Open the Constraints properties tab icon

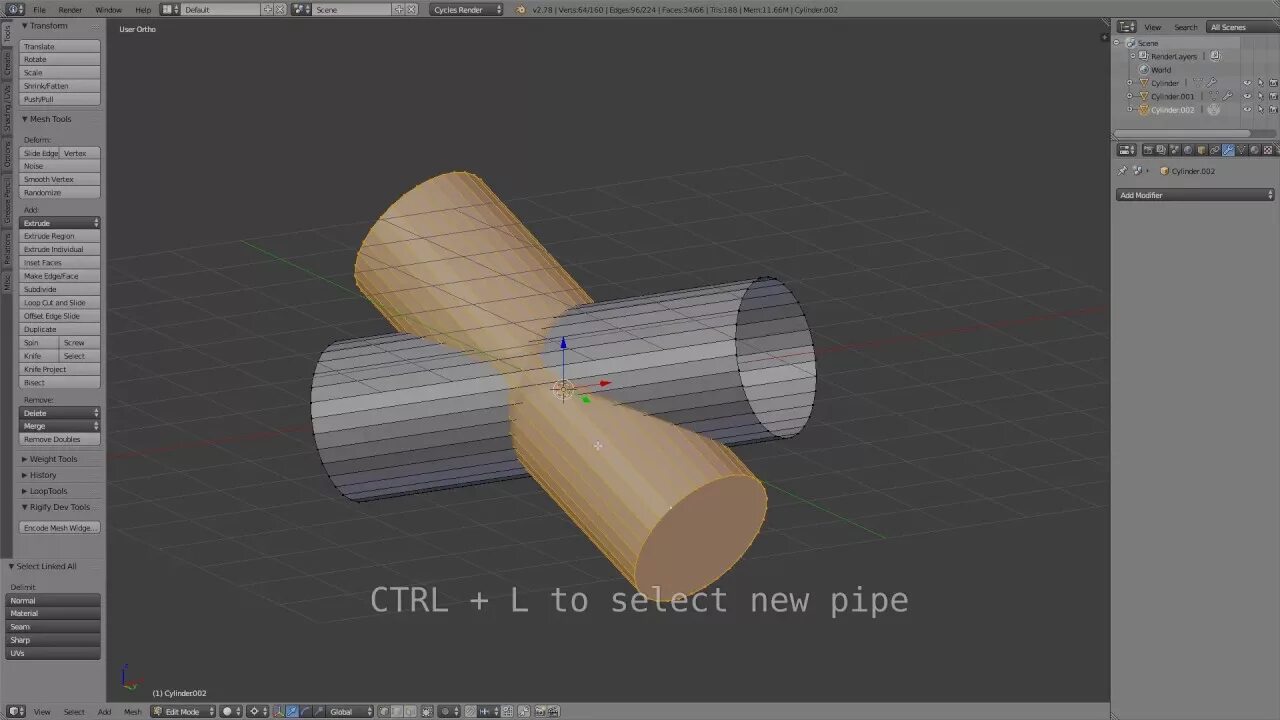tap(1215, 150)
